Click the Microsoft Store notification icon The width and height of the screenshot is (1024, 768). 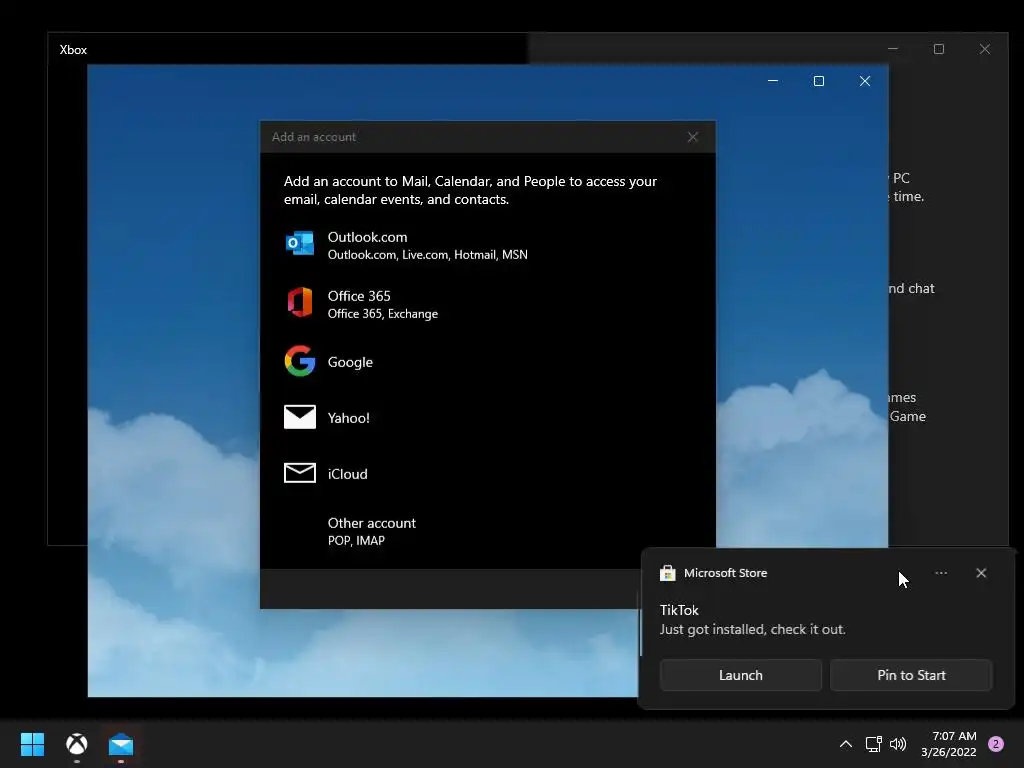coord(667,573)
